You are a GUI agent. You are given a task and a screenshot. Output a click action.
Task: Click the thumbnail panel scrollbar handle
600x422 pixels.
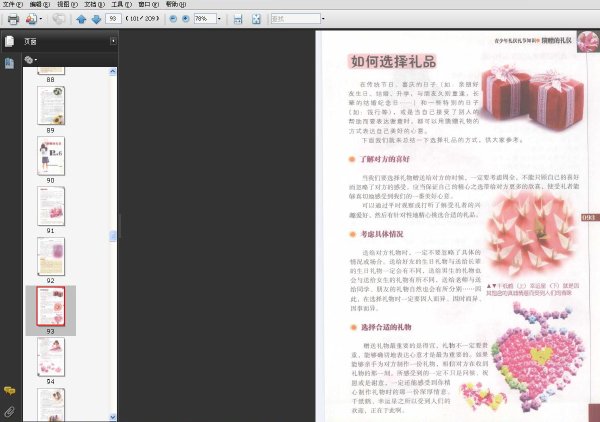[x=112, y=236]
